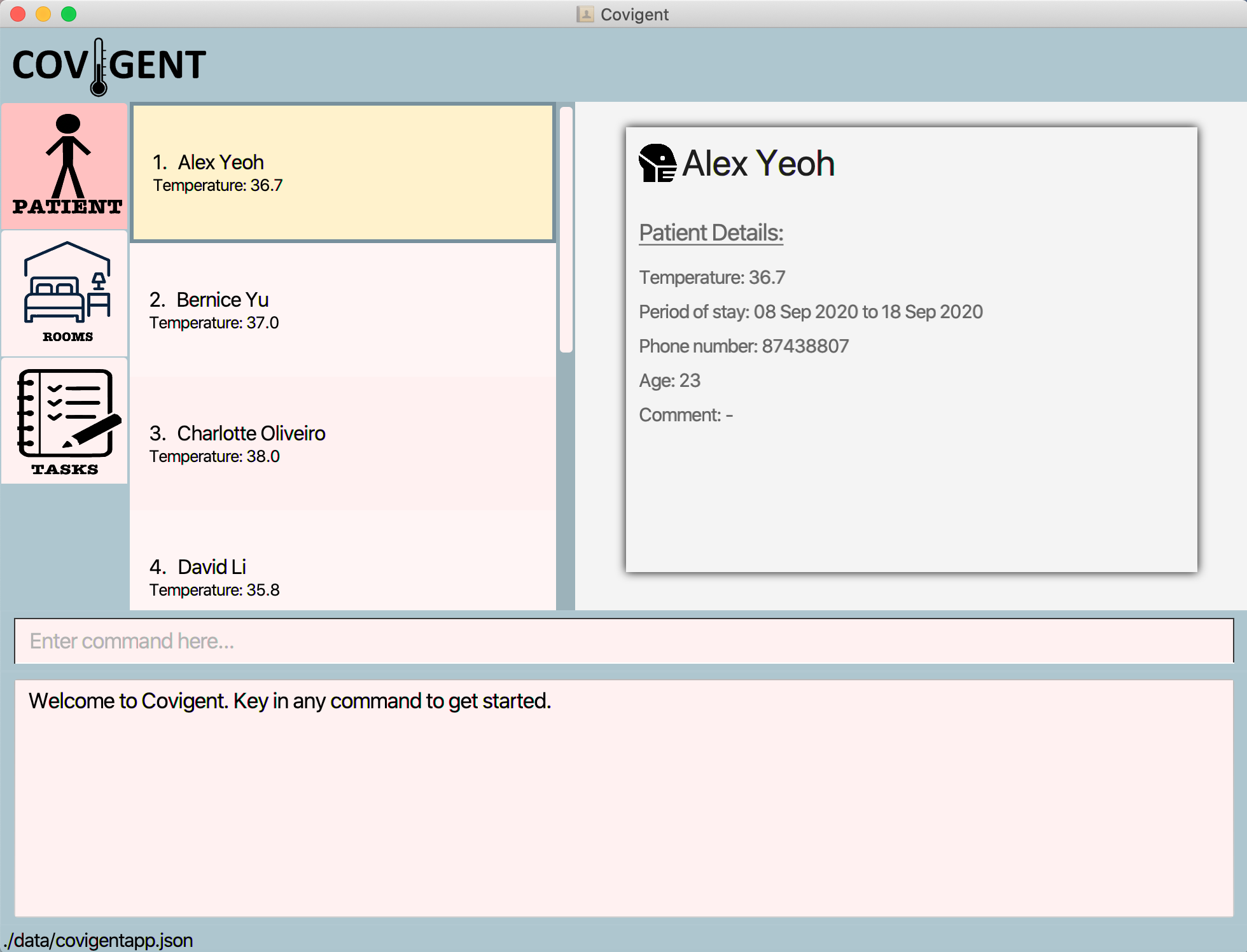This screenshot has width=1247, height=952.
Task: Open the Patient tab icon
Action: pyautogui.click(x=65, y=165)
